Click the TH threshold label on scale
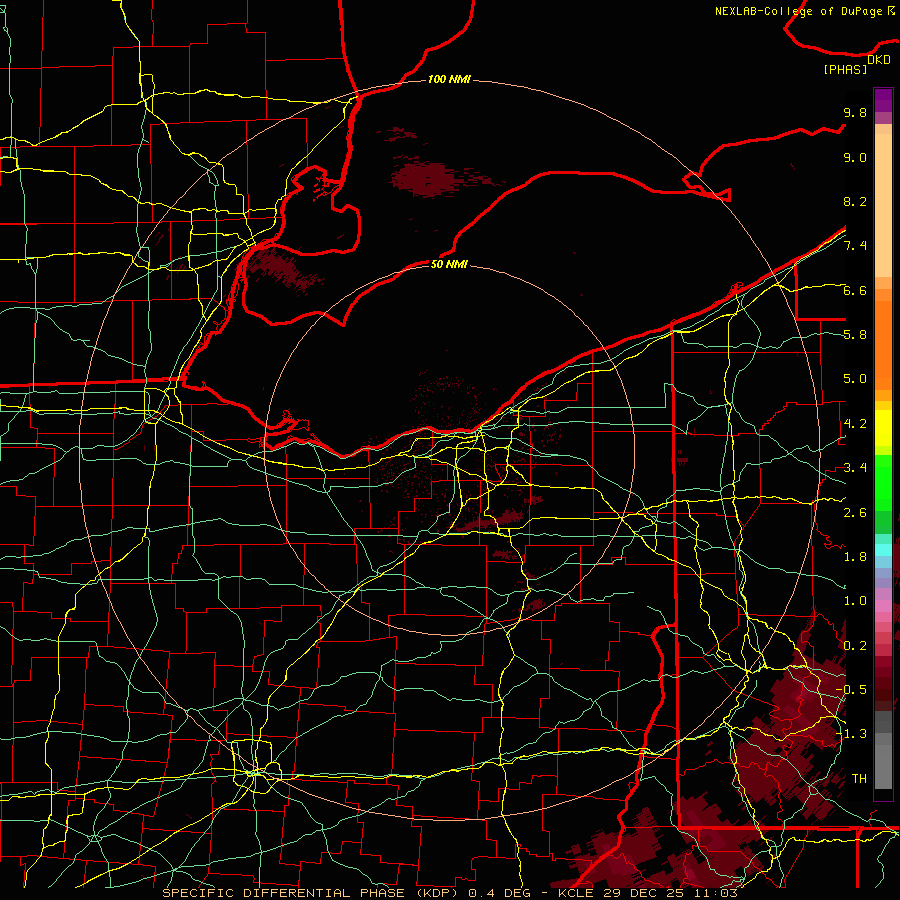This screenshot has width=900, height=900. pyautogui.click(x=859, y=779)
